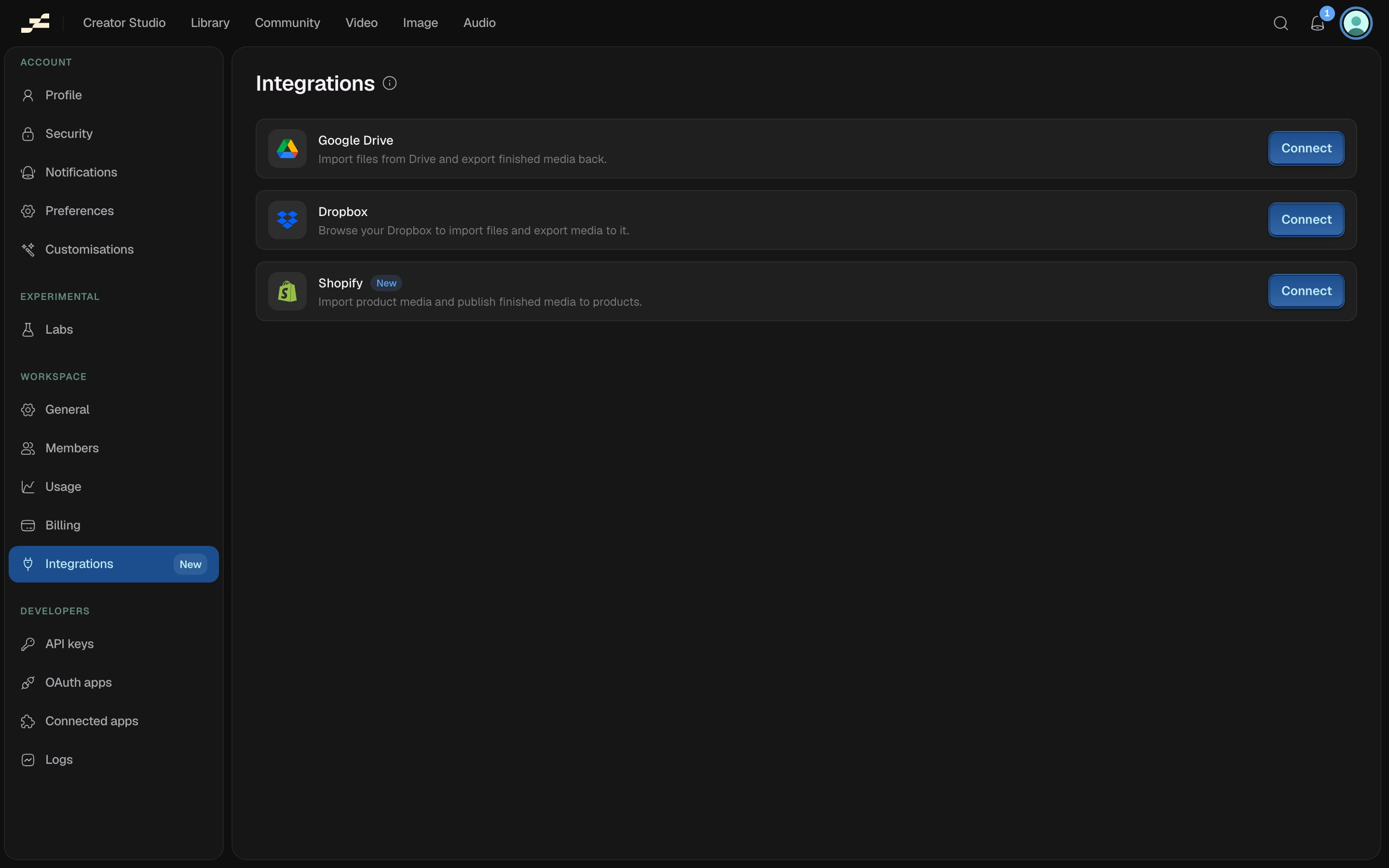Go to Library in top navigation
1389x868 pixels.
pyautogui.click(x=210, y=23)
